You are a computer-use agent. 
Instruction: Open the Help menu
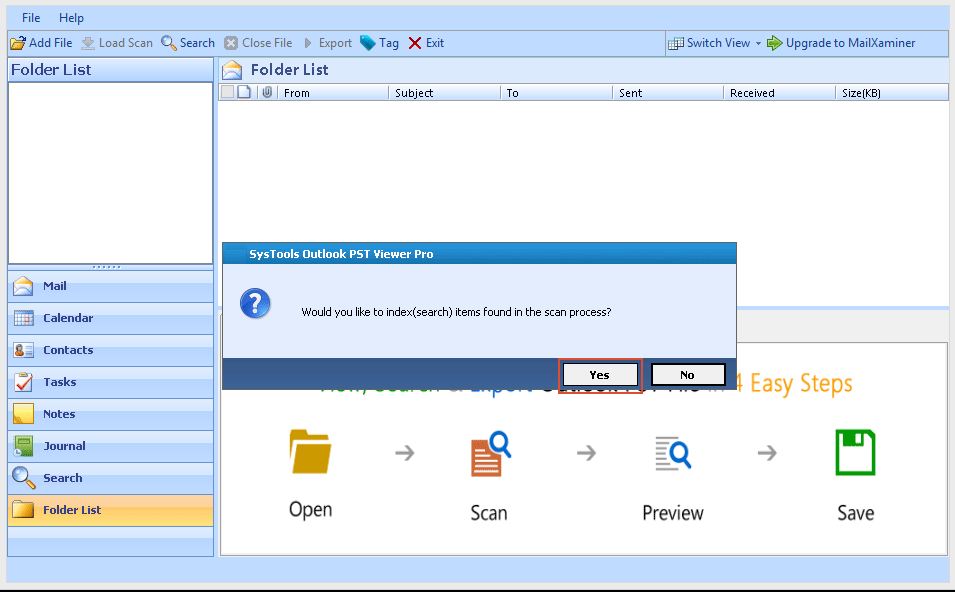point(71,18)
